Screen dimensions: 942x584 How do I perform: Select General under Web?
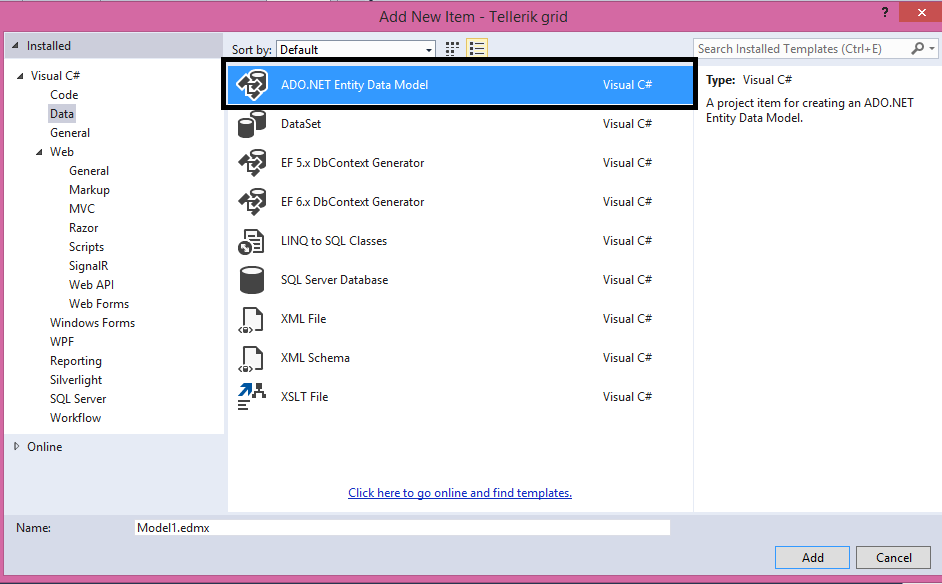(x=89, y=171)
